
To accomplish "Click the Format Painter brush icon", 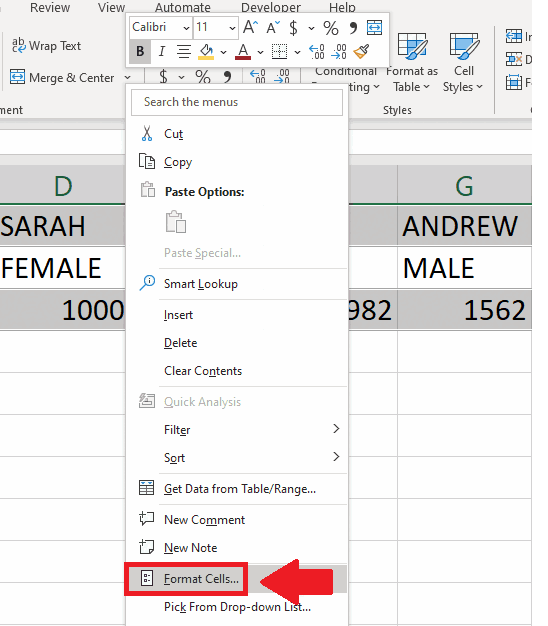I will point(362,52).
